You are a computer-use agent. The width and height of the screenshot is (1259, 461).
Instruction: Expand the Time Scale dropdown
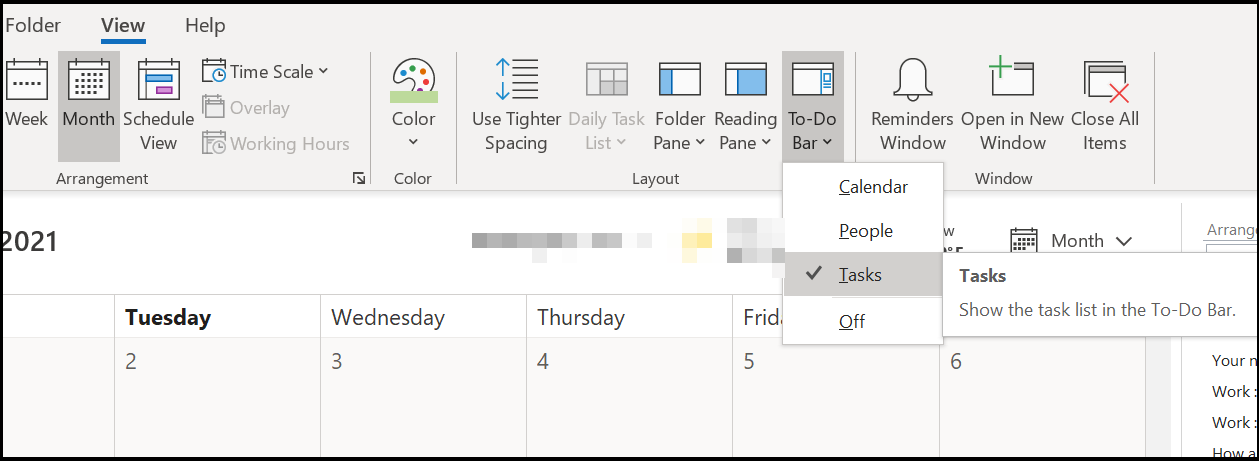point(266,71)
